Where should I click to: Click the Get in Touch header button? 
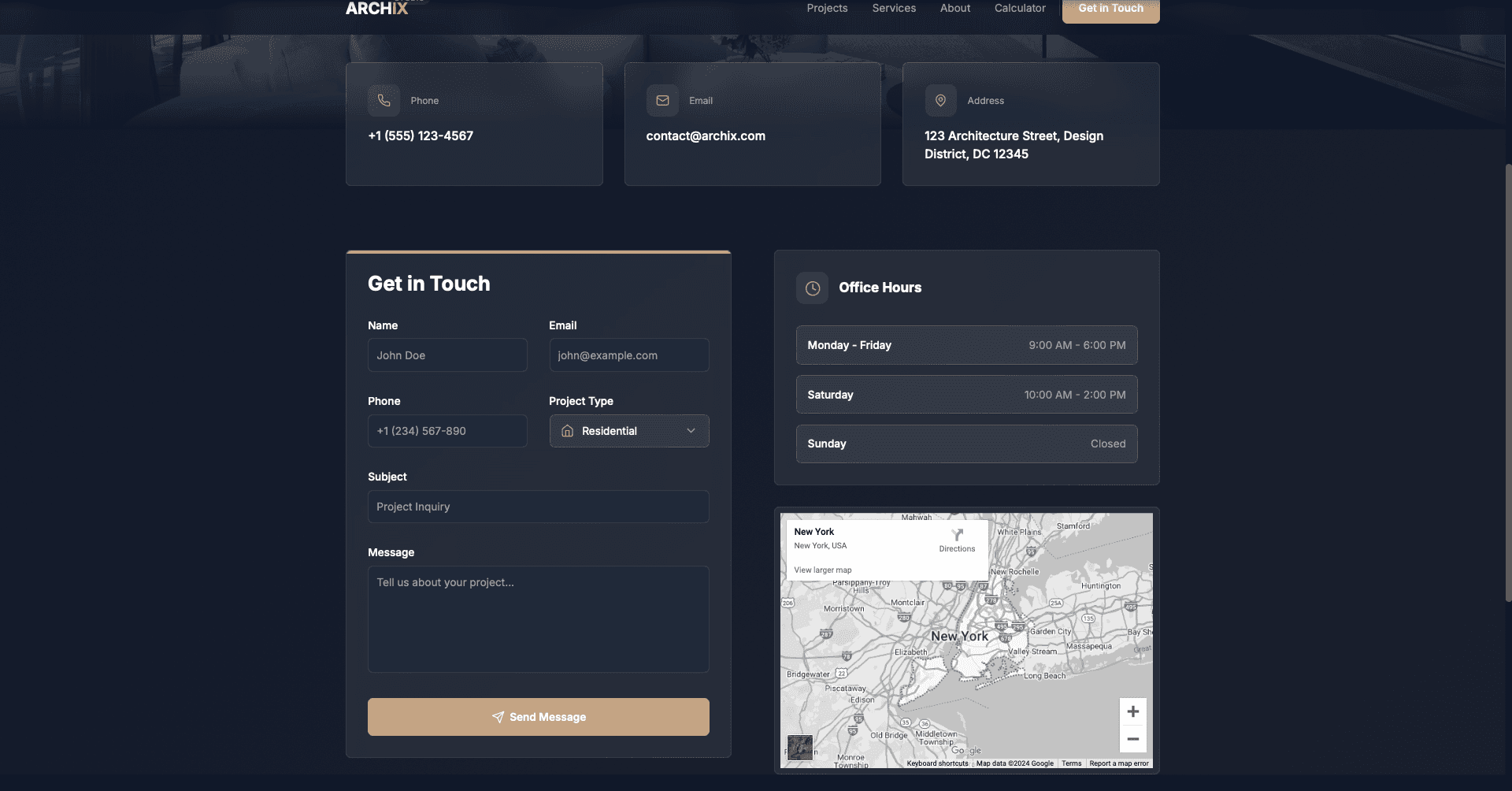coord(1110,9)
